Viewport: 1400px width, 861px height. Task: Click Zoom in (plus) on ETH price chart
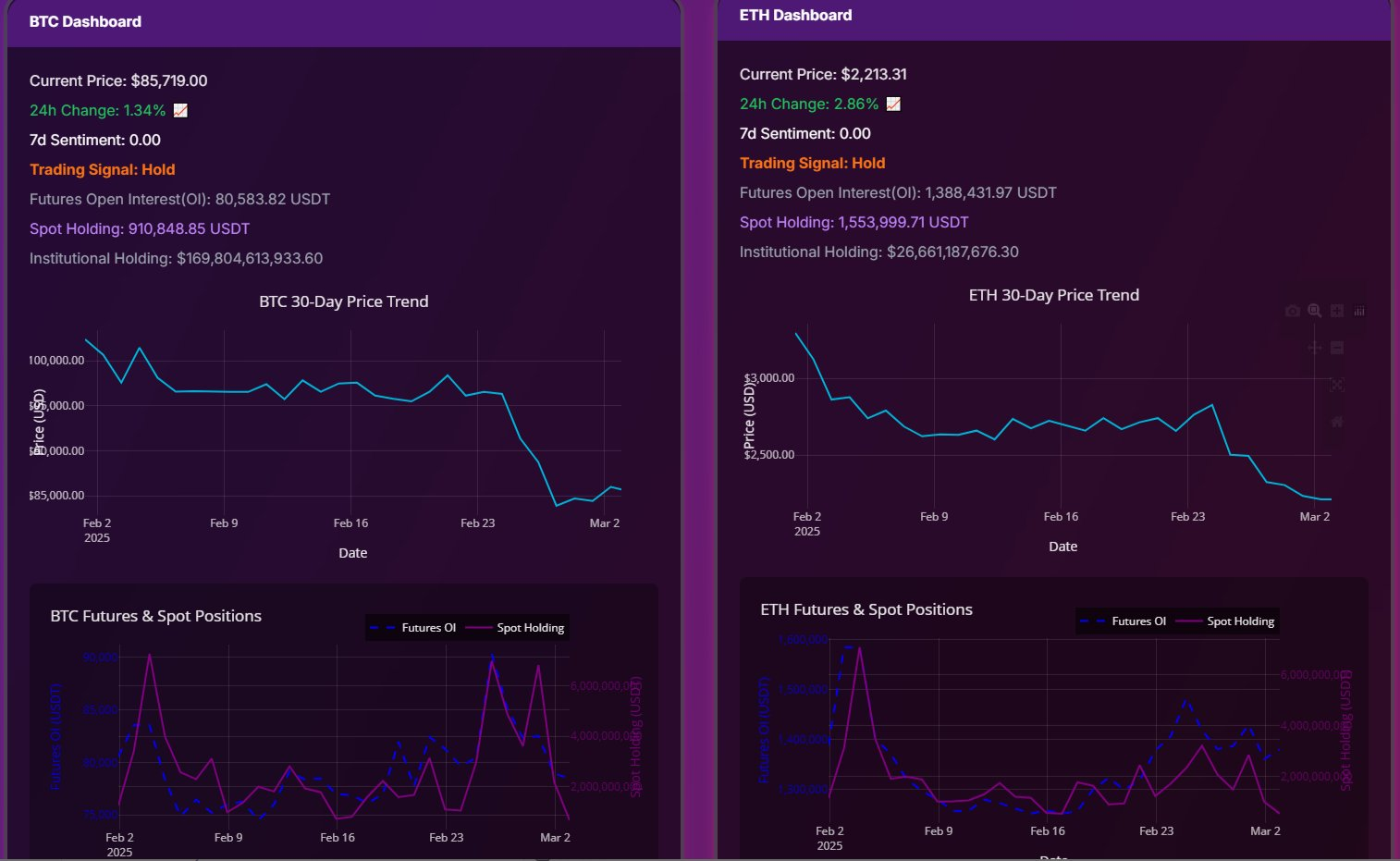[x=1337, y=312]
